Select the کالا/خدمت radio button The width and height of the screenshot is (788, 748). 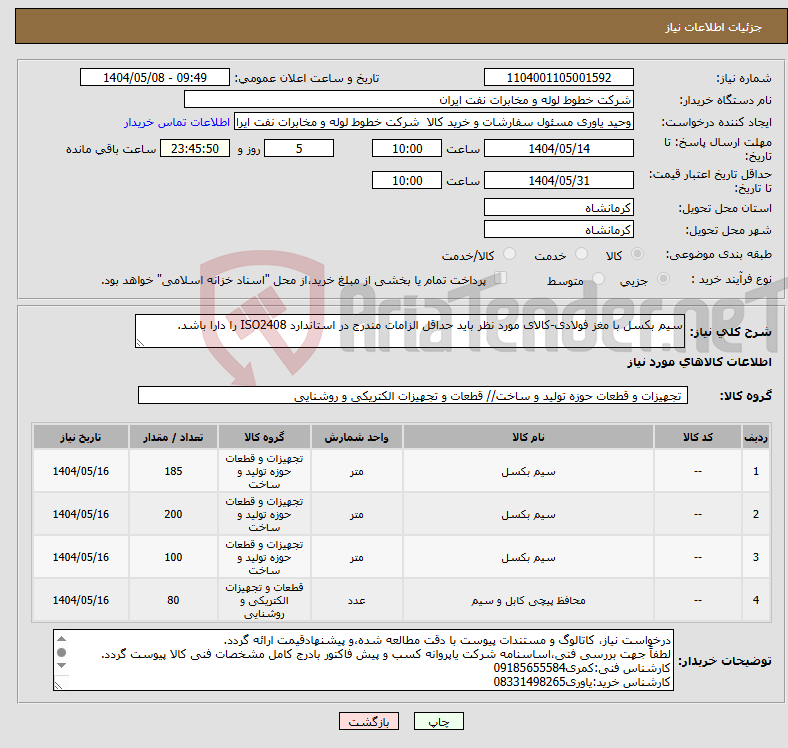(x=510, y=254)
